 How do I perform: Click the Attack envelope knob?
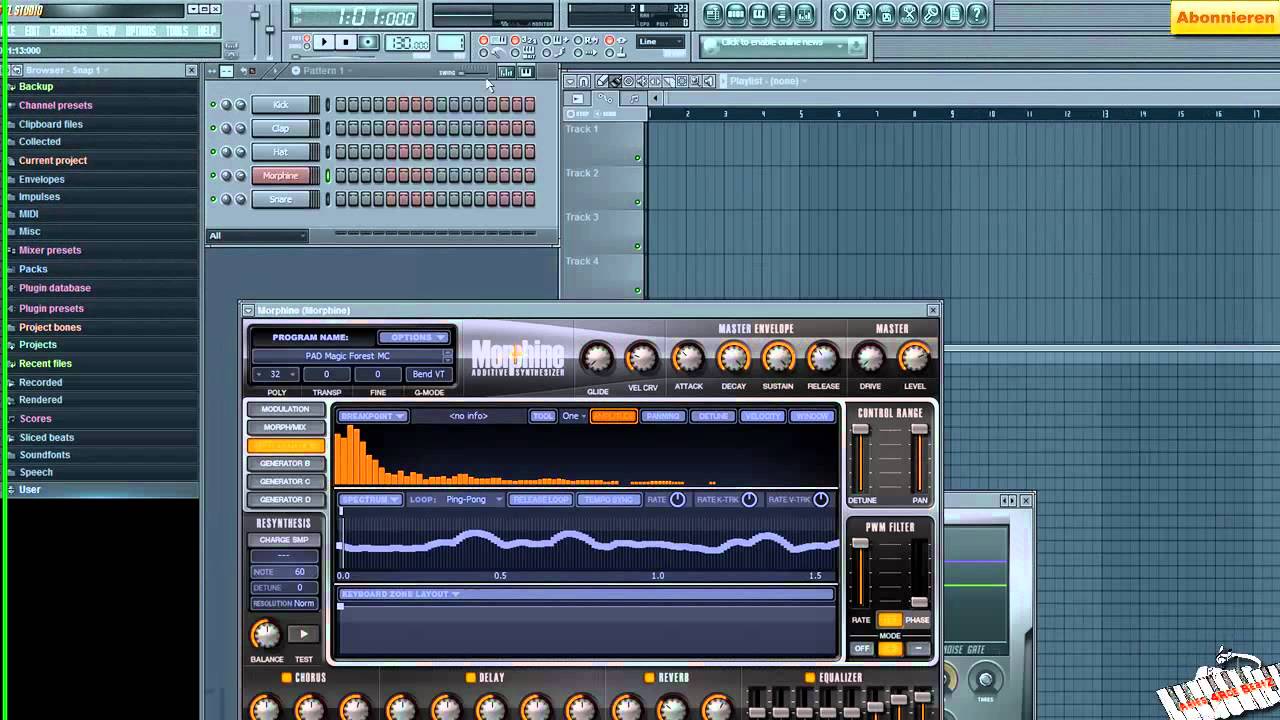tap(688, 357)
